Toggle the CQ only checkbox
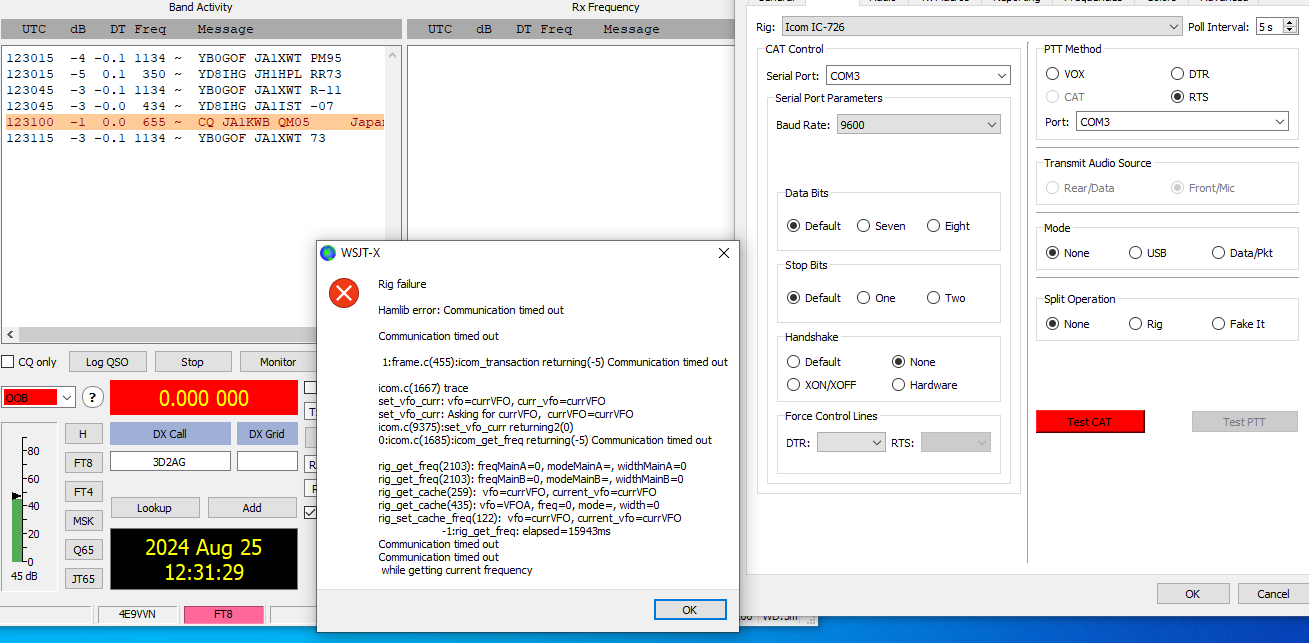The image size is (1309, 643). click(8, 362)
